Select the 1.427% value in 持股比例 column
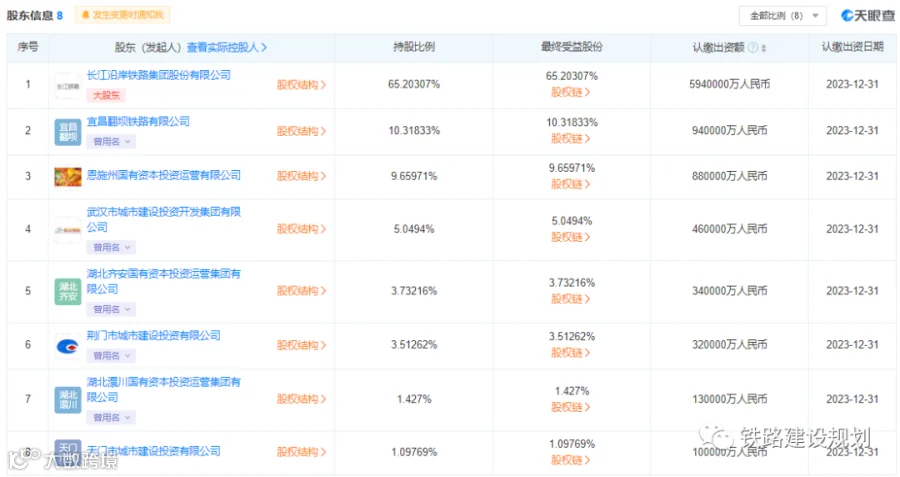 (x=414, y=399)
